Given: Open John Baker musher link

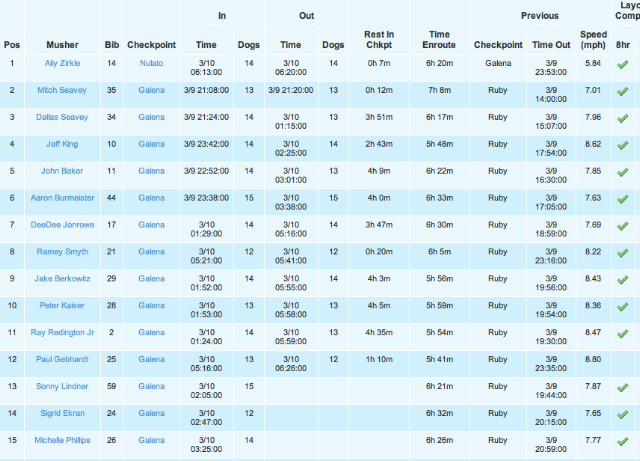Looking at the screenshot, I should tap(62, 171).
